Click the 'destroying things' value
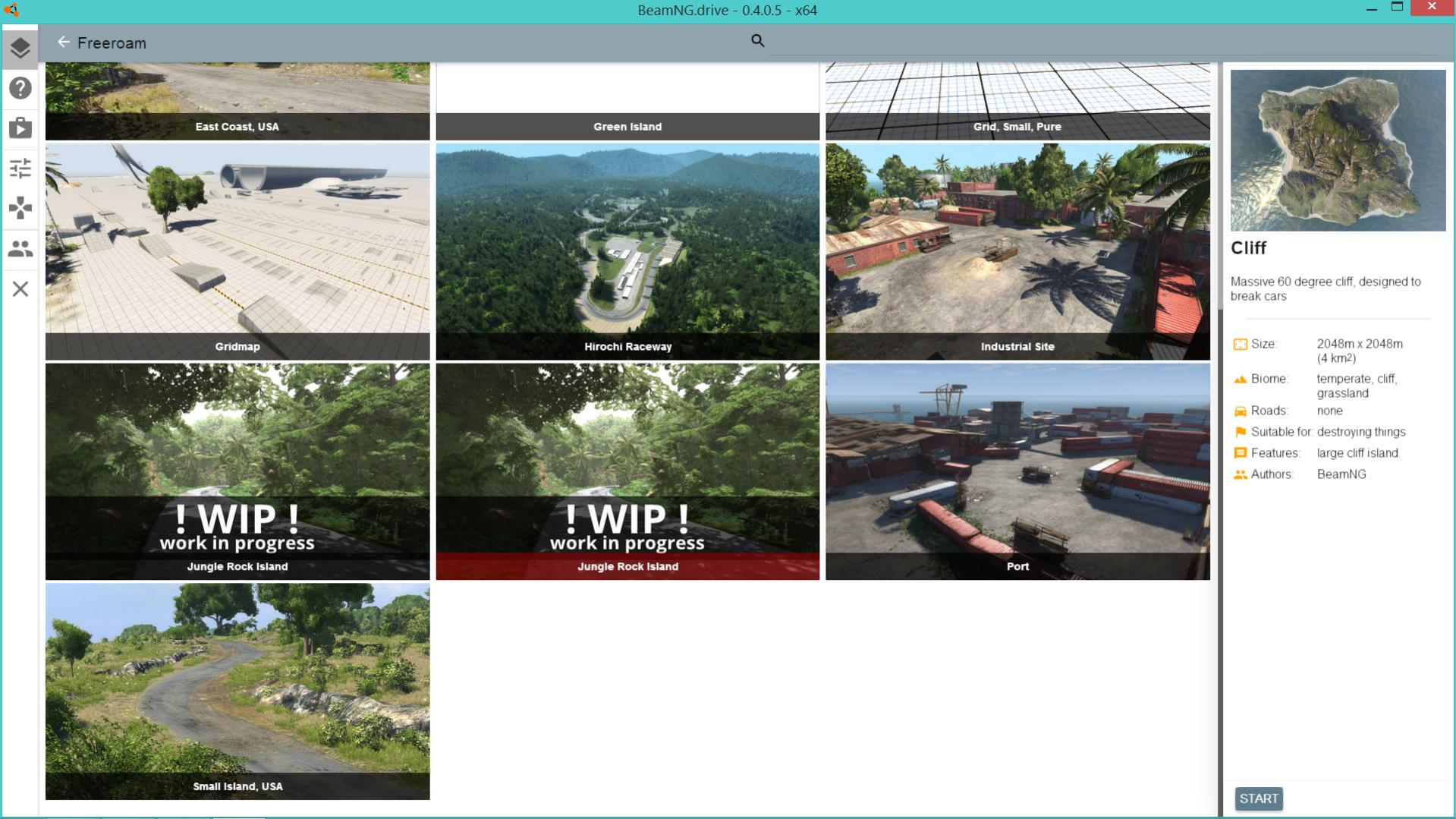The image size is (1456, 819). [x=1361, y=432]
